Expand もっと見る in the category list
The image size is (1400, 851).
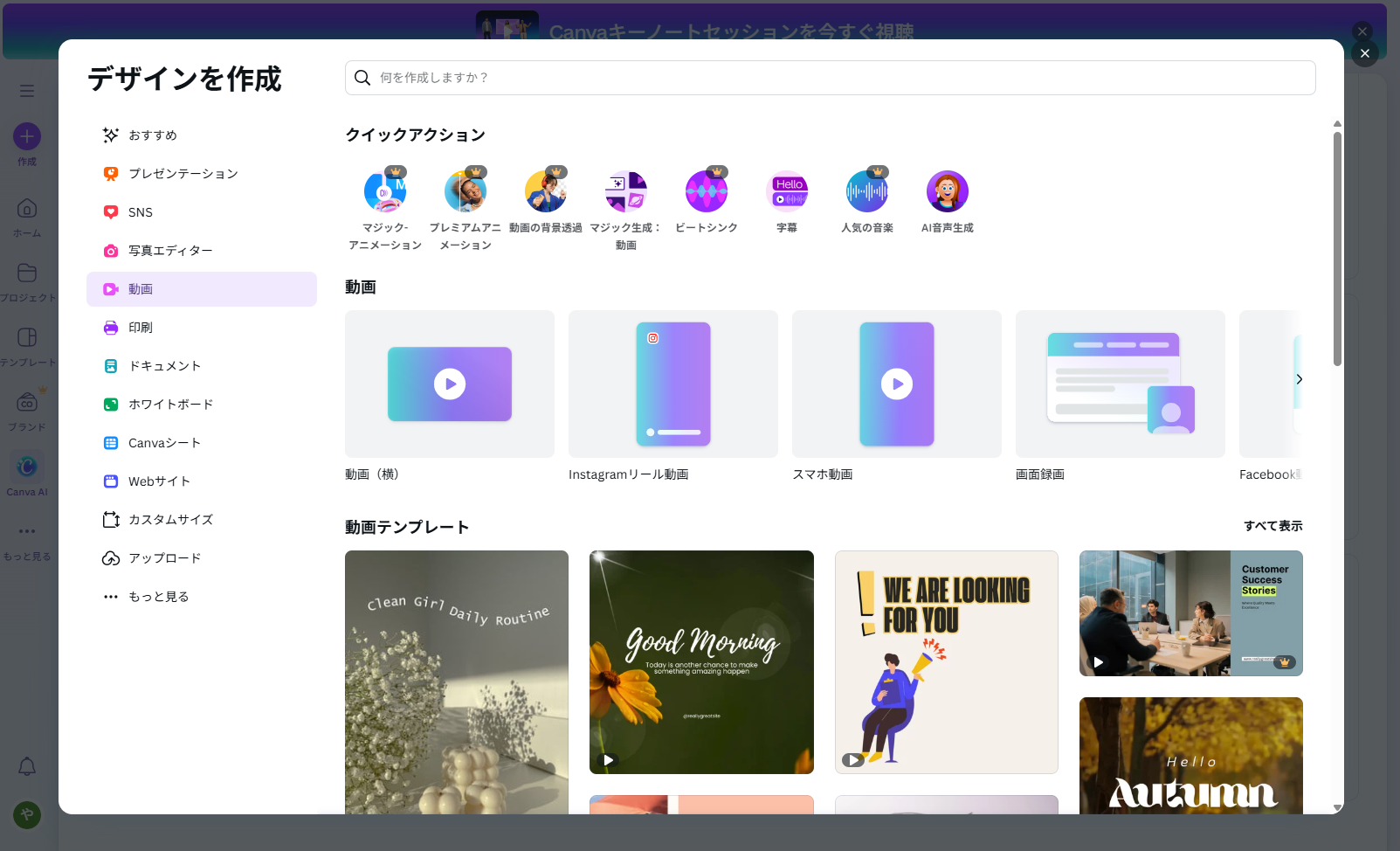pyautogui.click(x=158, y=597)
